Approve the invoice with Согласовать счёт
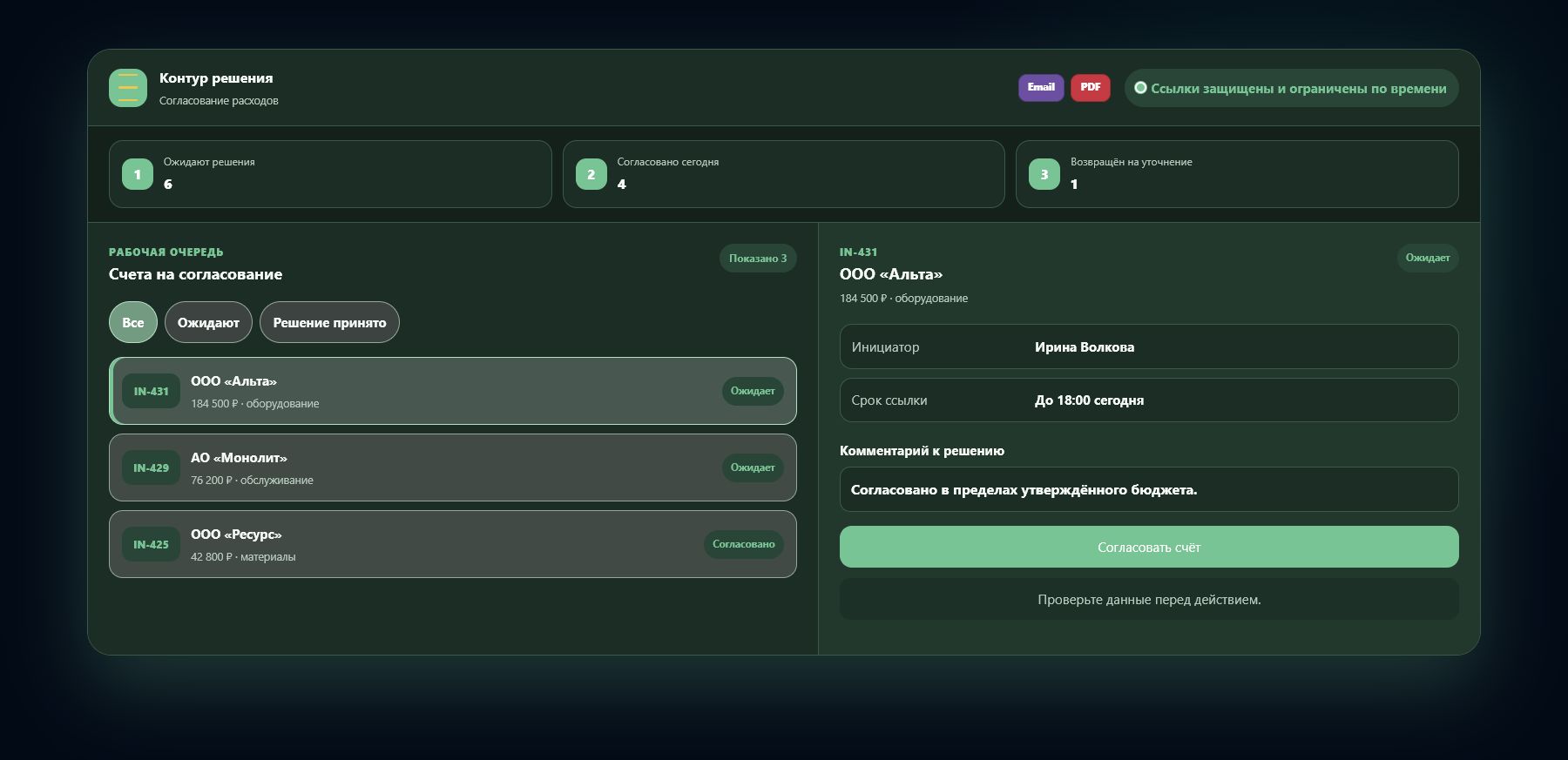This screenshot has width=1568, height=760. [x=1149, y=547]
